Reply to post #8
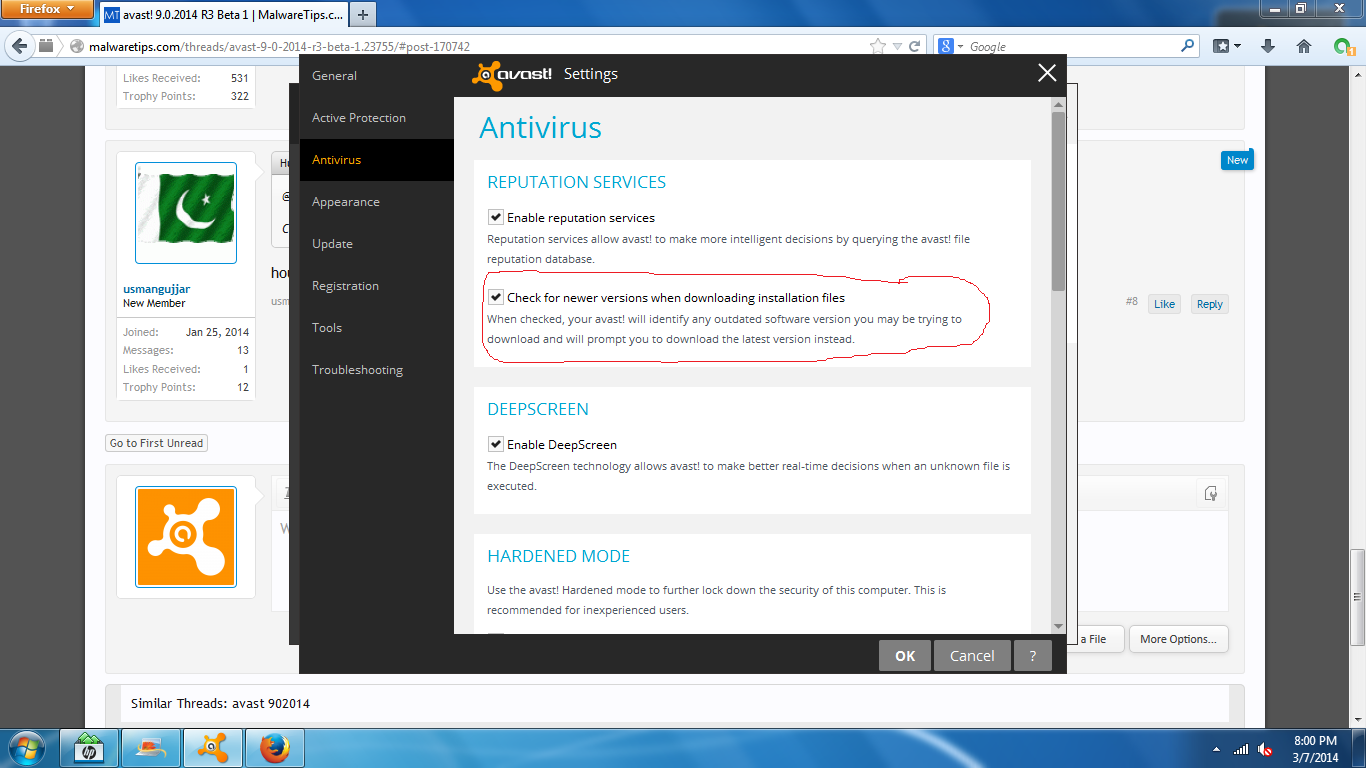The height and width of the screenshot is (768, 1366). (1210, 304)
